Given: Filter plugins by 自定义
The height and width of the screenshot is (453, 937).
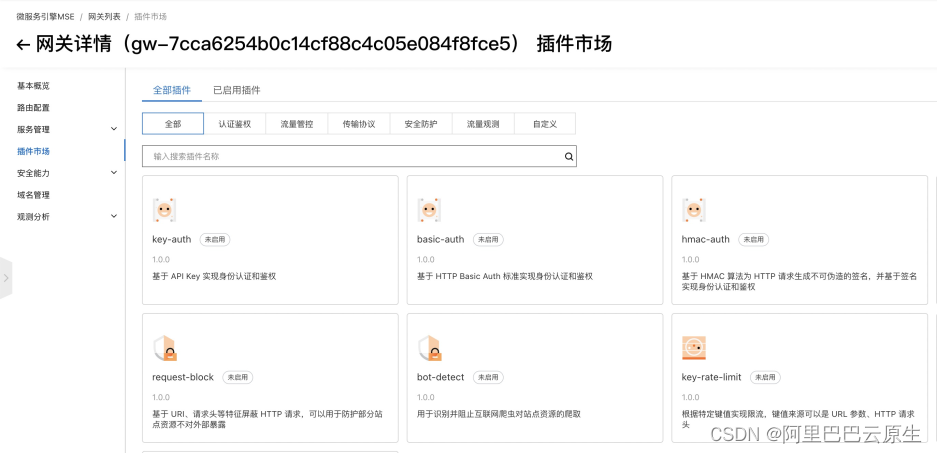Looking at the screenshot, I should [545, 124].
